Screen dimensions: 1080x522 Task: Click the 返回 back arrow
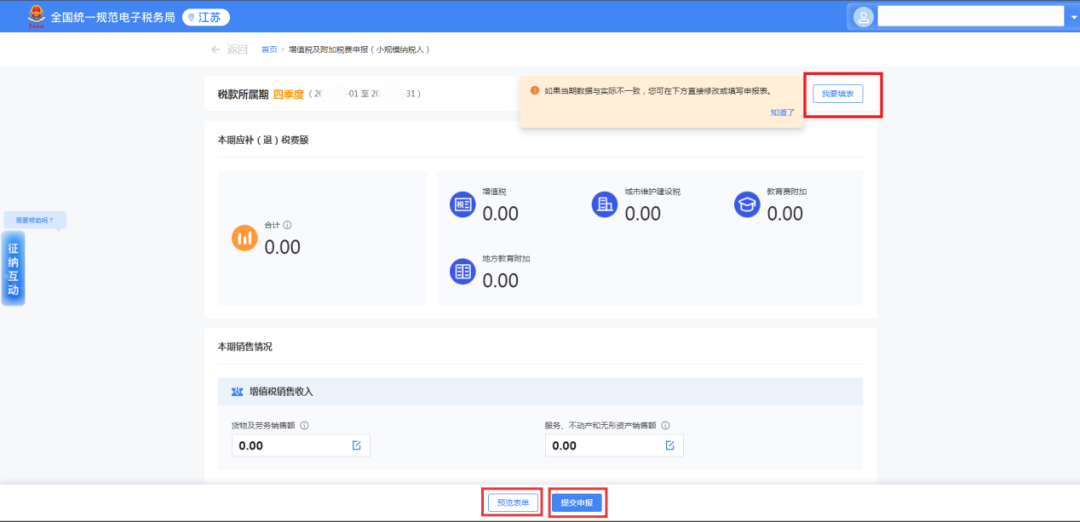pos(216,49)
